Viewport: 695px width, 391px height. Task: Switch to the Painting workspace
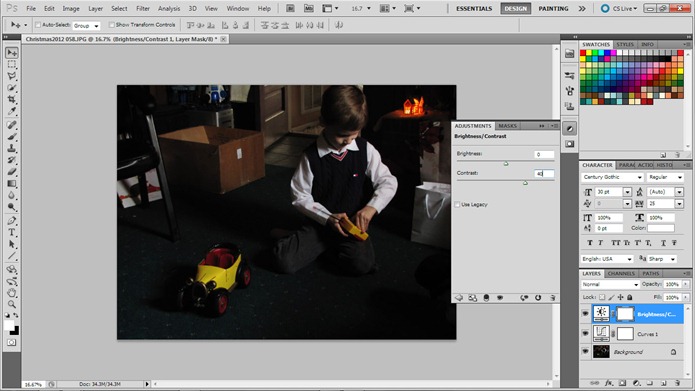[x=553, y=8]
